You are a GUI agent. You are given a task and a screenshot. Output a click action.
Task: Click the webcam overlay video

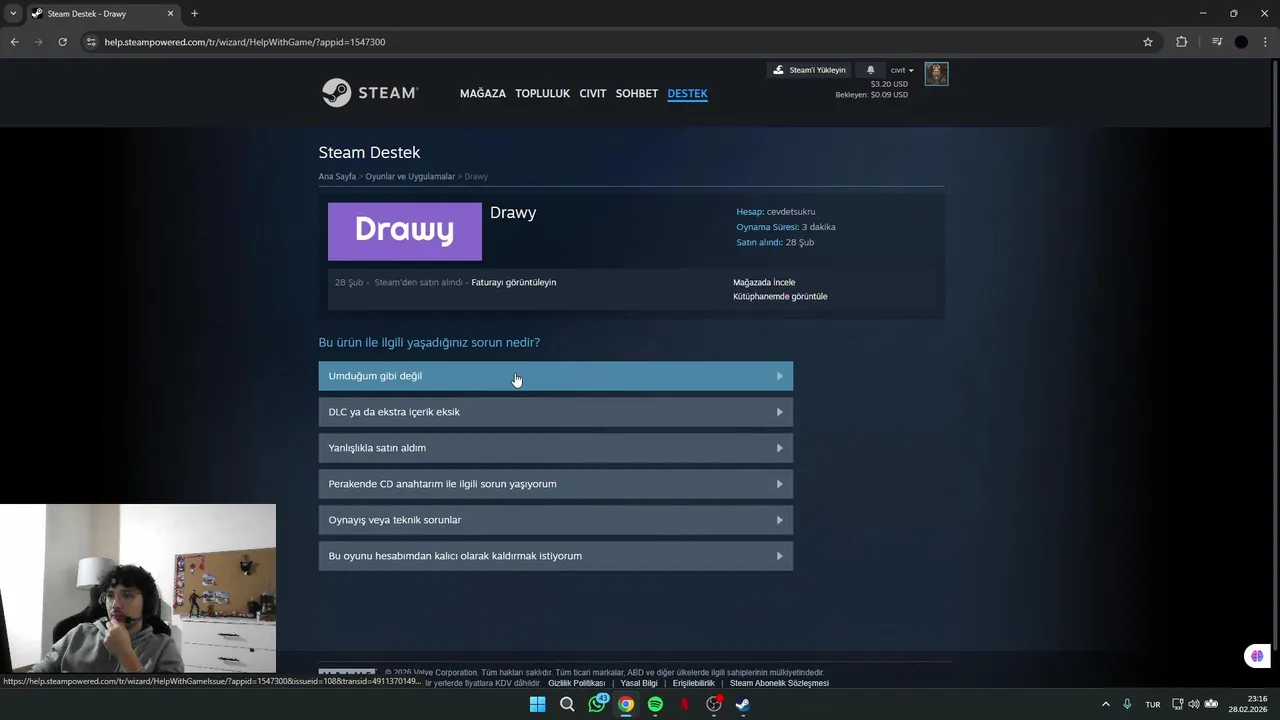pyautogui.click(x=138, y=588)
